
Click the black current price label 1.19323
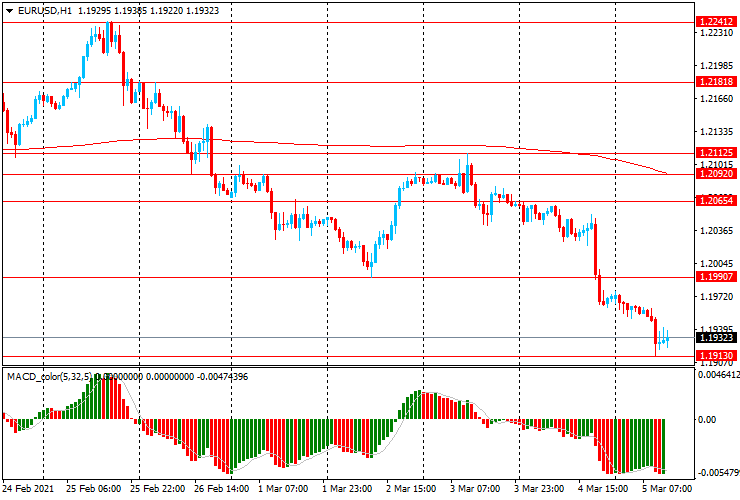coord(716,338)
